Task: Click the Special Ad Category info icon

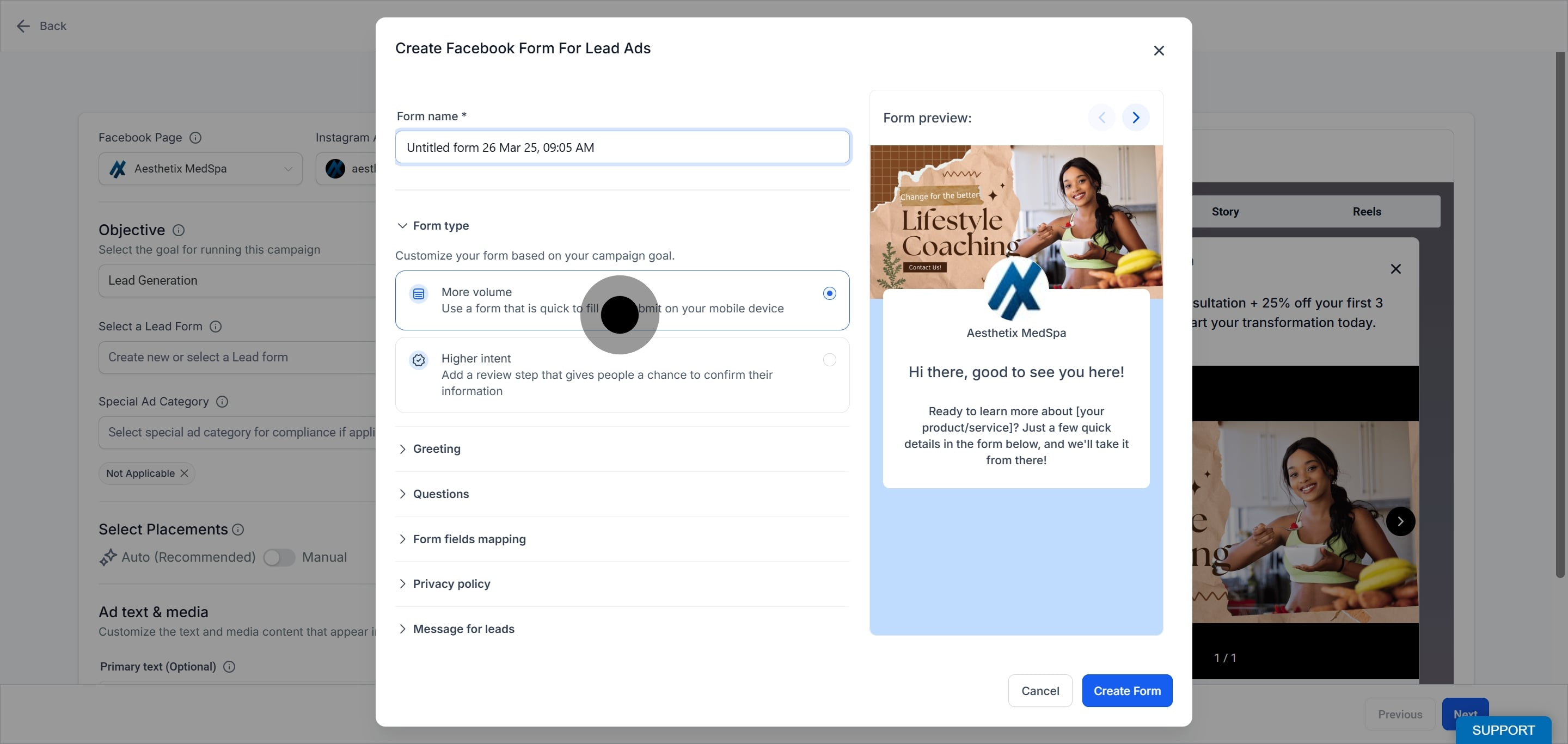Action: [x=222, y=402]
